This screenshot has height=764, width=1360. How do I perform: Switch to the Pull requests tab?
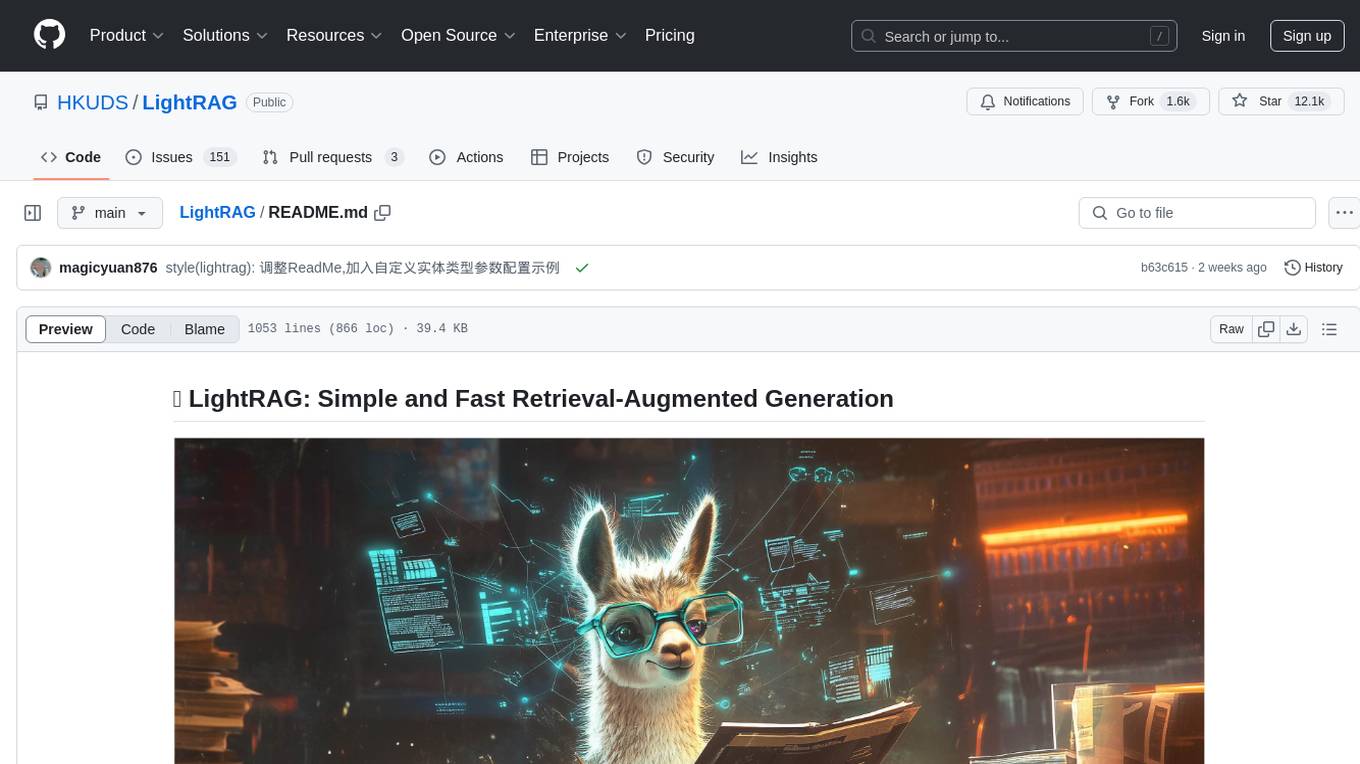pyautogui.click(x=333, y=157)
